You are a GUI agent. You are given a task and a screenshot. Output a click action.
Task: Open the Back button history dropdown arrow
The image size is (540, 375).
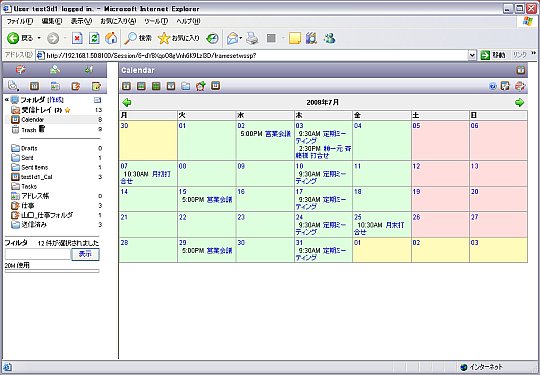point(39,38)
